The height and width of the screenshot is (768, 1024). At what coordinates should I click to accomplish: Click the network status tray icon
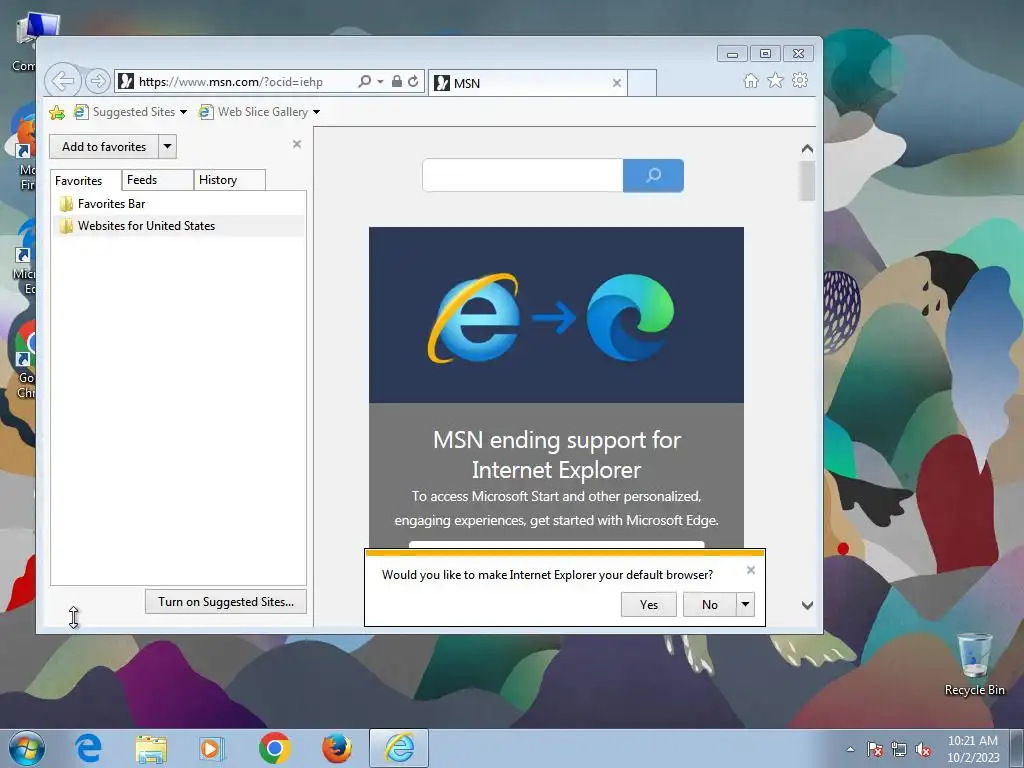coord(899,750)
